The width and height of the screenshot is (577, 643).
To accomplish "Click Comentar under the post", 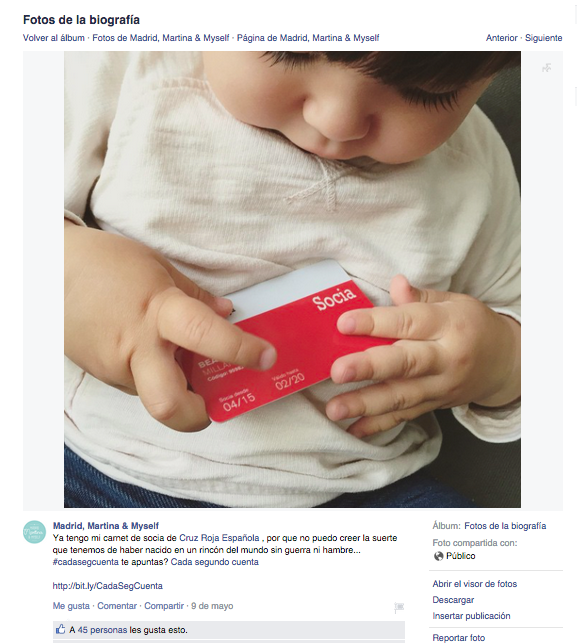I will [x=117, y=606].
